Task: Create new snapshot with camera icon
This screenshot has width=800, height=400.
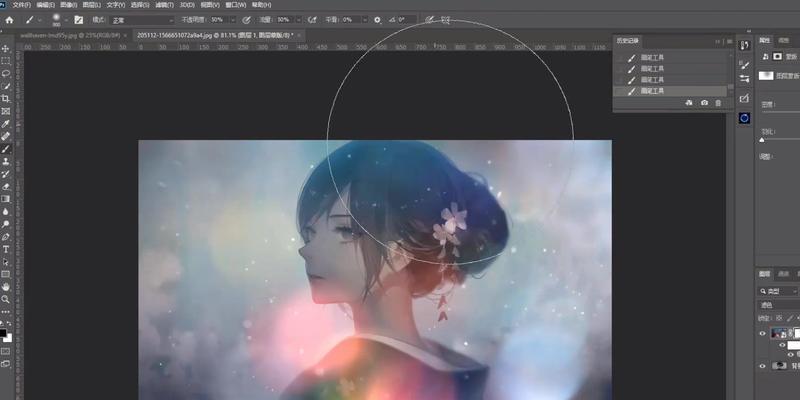Action: (x=705, y=103)
